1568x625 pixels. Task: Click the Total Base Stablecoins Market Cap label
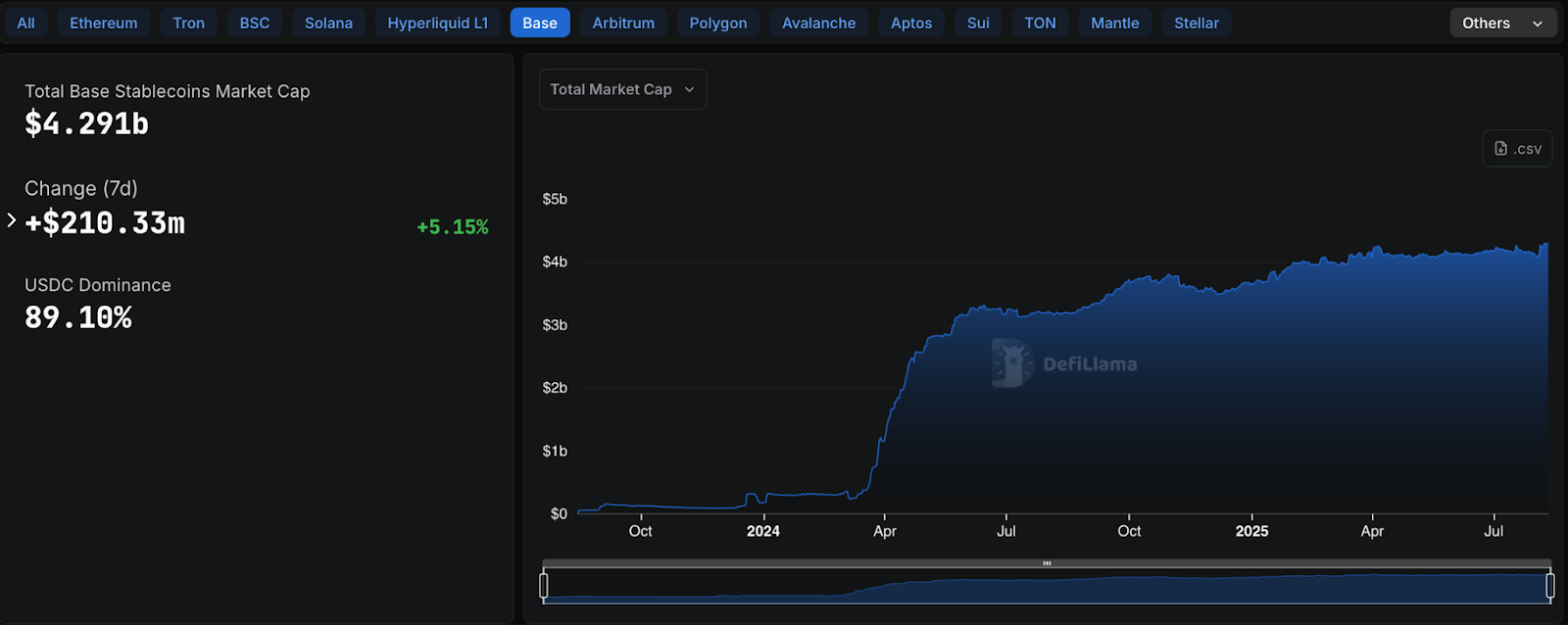pos(167,91)
